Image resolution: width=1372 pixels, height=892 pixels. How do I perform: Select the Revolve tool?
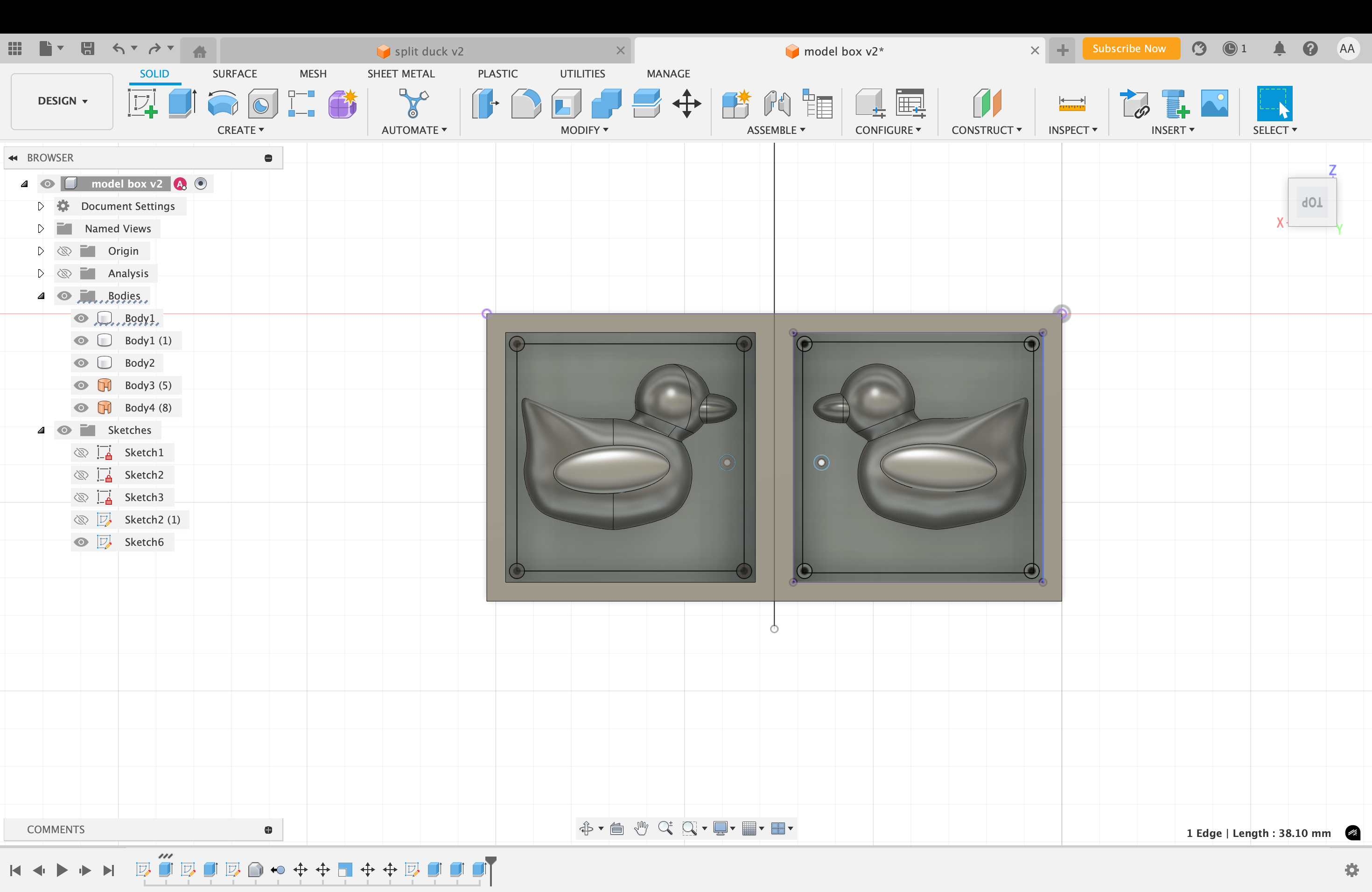[x=223, y=104]
